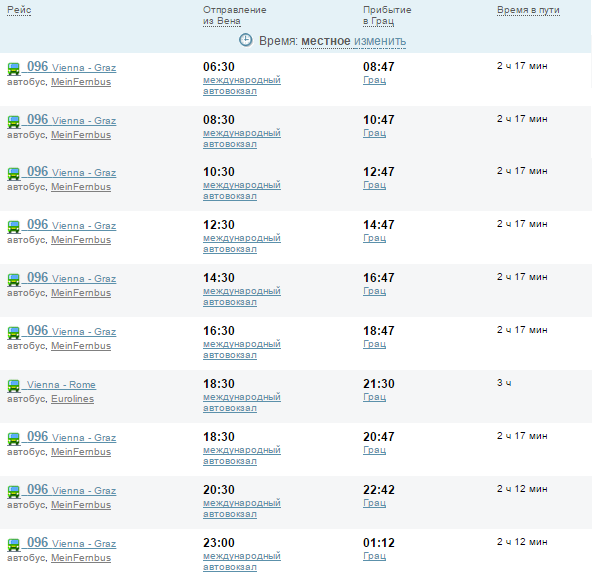Sort by Рейс column header
Image resolution: width=599 pixels, height=579 pixels.
[x=19, y=10]
